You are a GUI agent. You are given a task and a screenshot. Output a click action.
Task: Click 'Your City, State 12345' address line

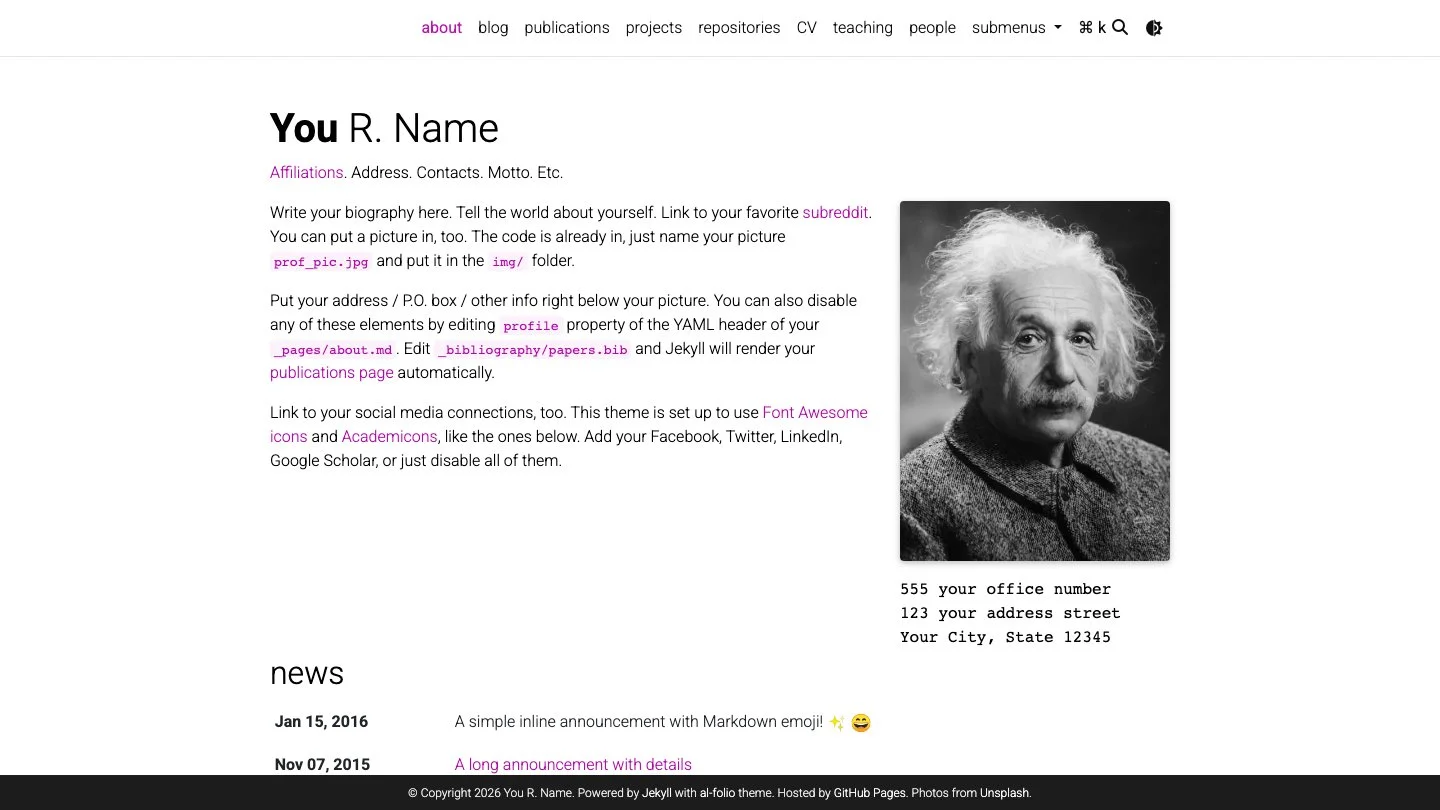pos(1005,637)
